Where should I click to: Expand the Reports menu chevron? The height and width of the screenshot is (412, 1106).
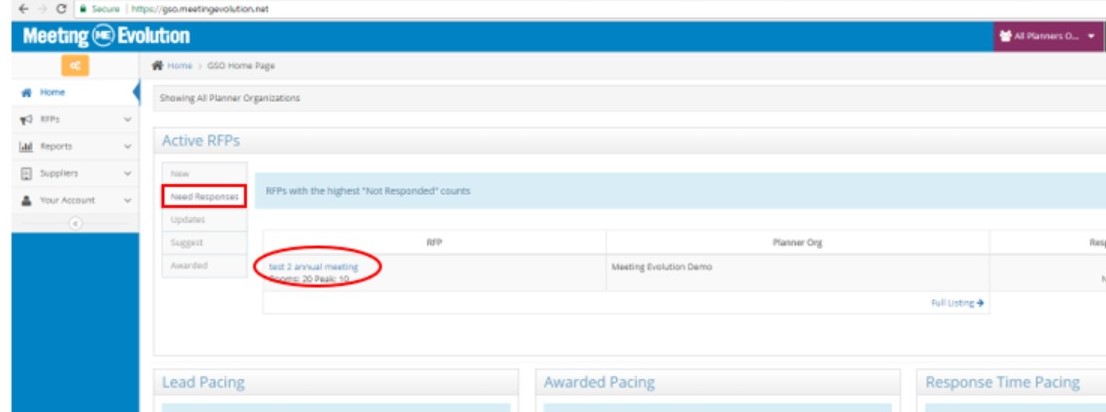(x=127, y=146)
